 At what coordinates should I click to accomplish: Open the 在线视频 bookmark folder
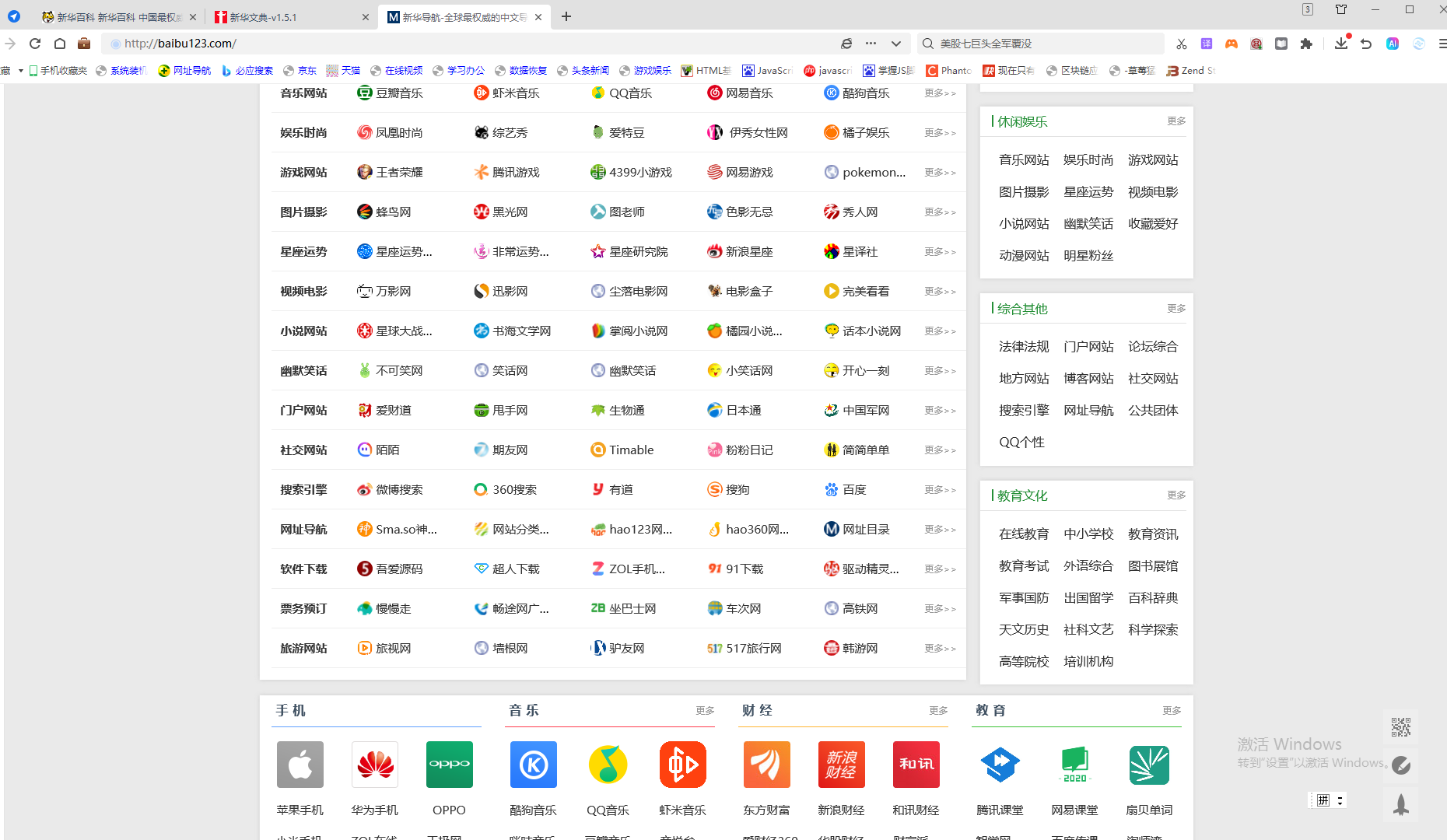[x=396, y=71]
